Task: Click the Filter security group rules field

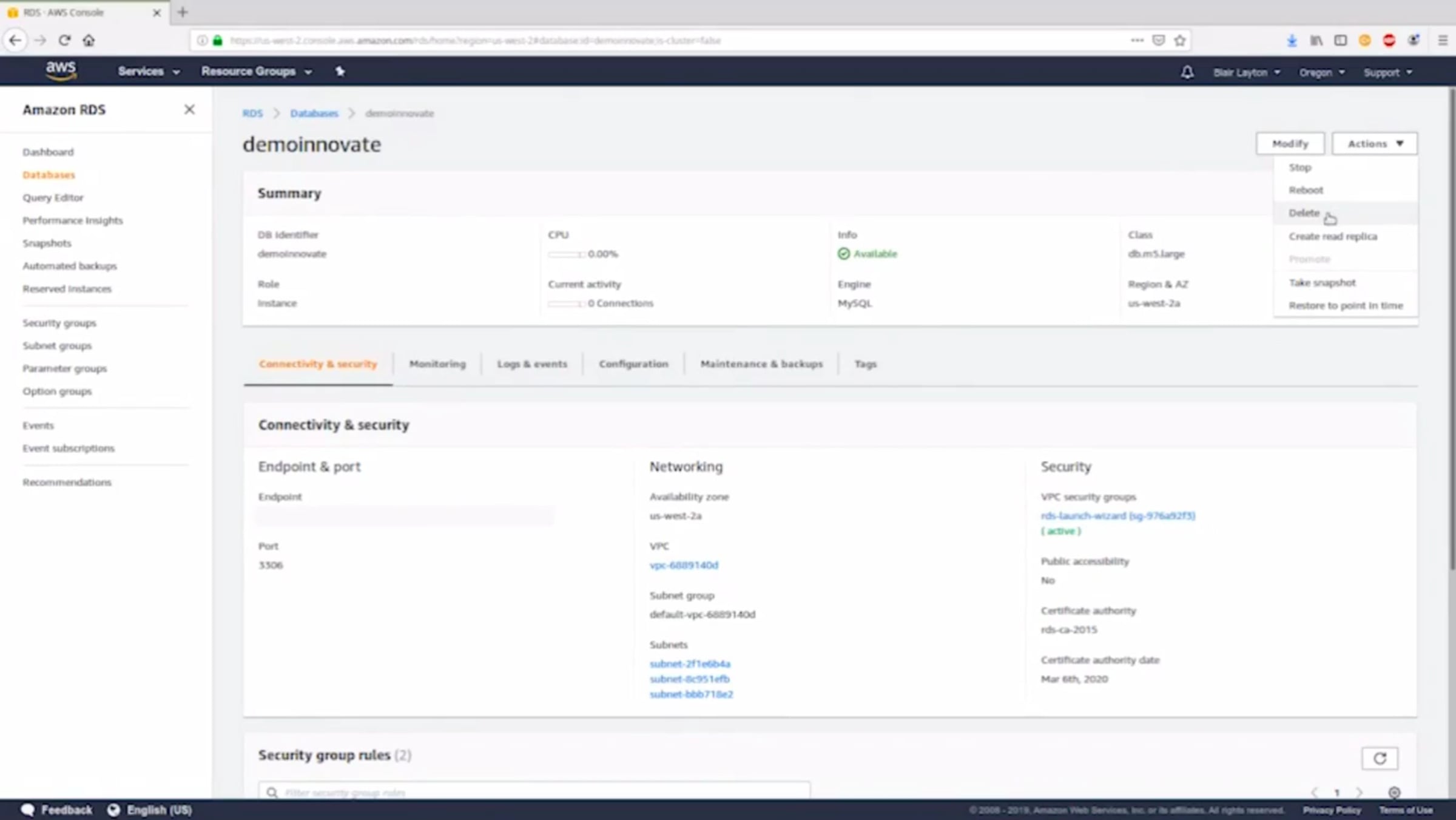Action: click(x=534, y=791)
